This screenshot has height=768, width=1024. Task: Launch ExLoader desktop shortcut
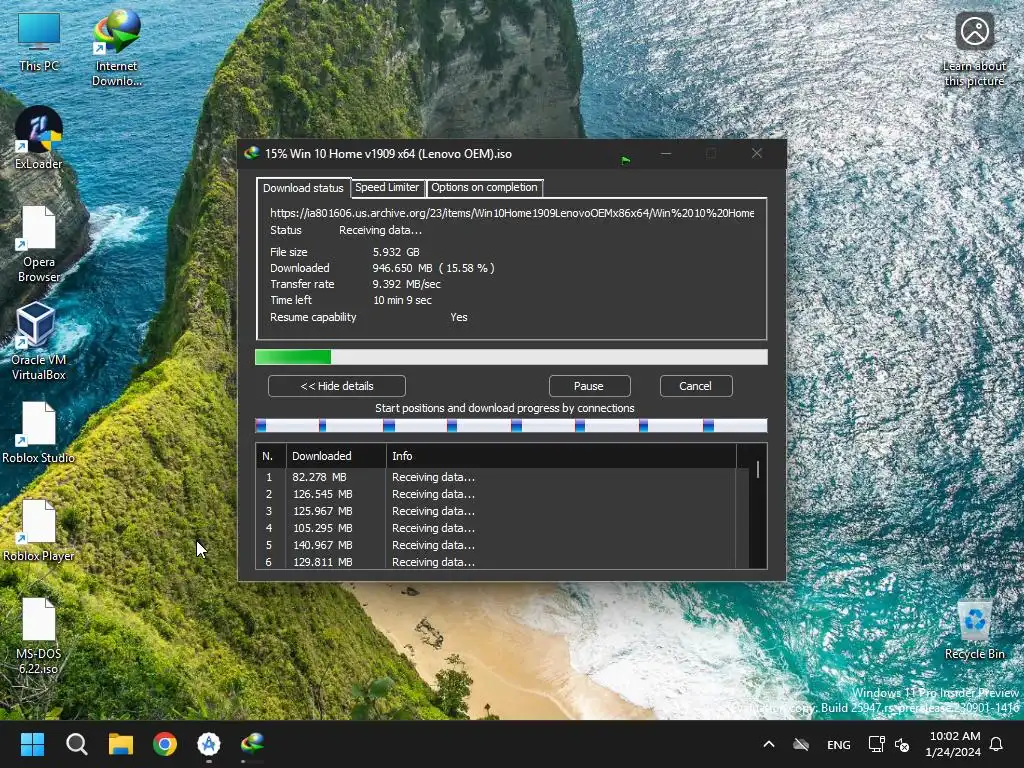39,138
